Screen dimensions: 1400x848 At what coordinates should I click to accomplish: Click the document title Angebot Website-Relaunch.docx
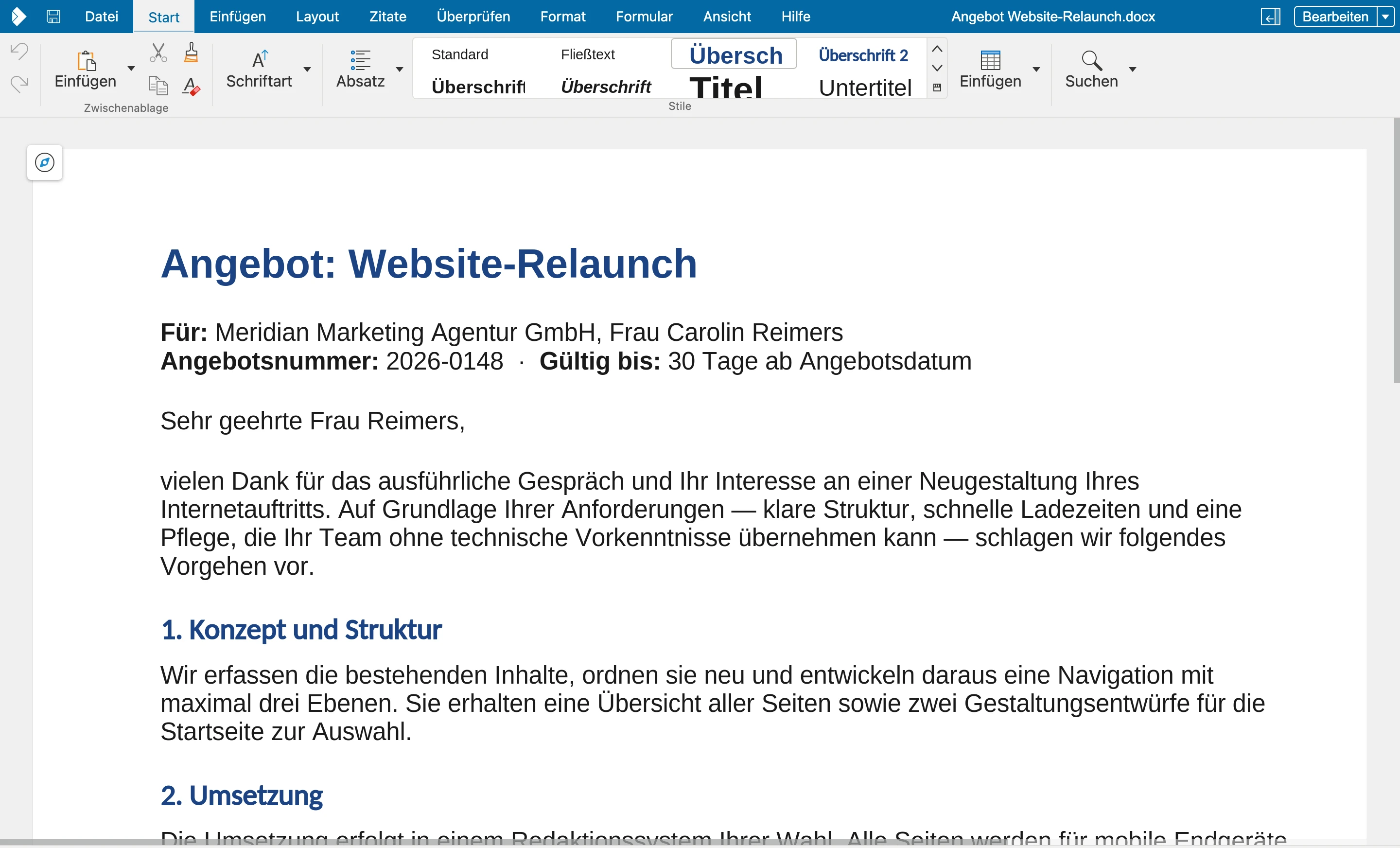click(x=1053, y=17)
